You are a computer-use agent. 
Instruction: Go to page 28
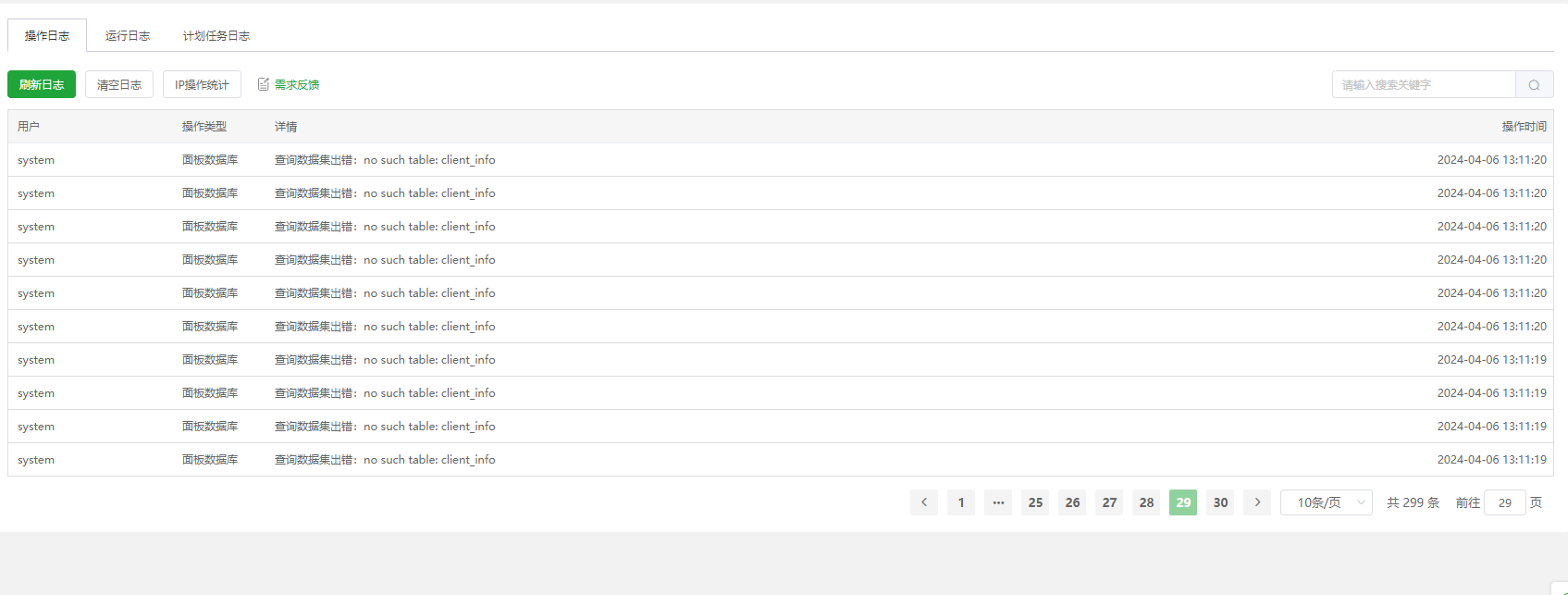pos(1146,502)
